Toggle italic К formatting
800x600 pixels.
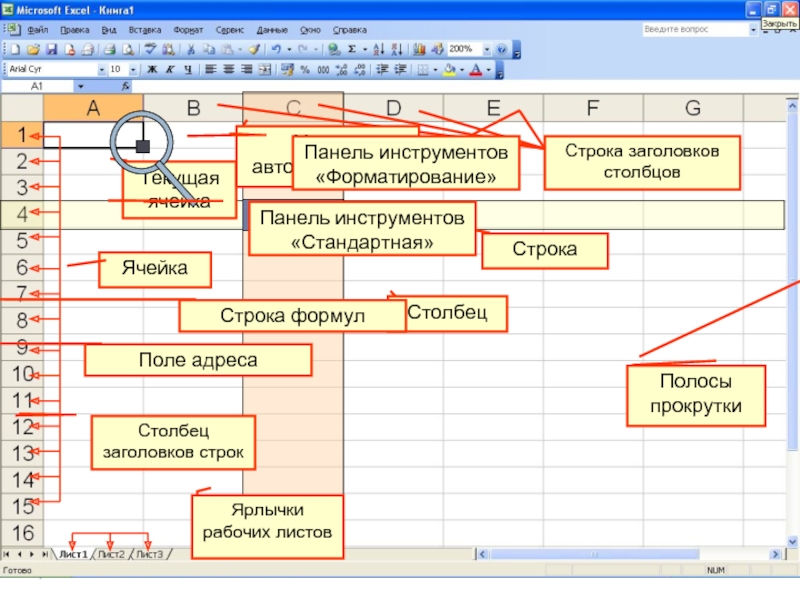click(x=169, y=70)
